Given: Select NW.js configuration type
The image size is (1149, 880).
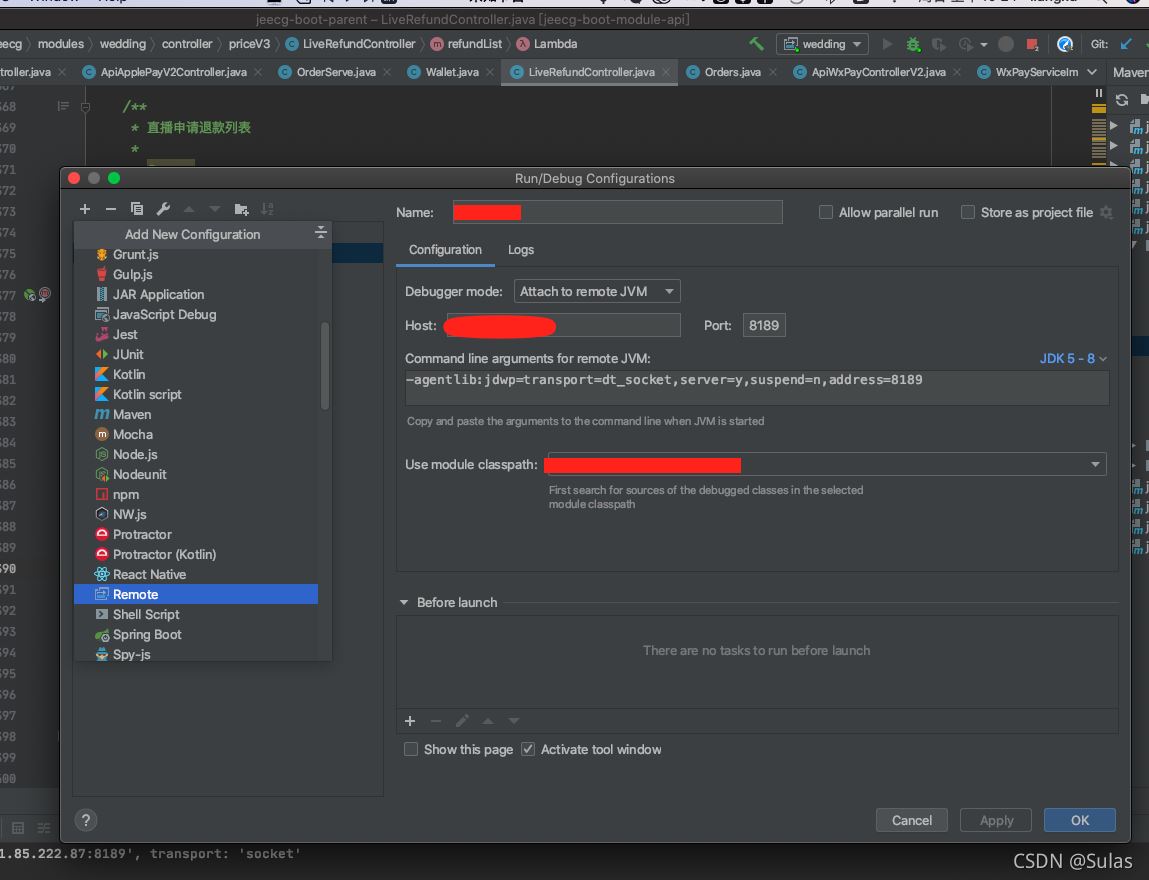Looking at the screenshot, I should [196, 514].
